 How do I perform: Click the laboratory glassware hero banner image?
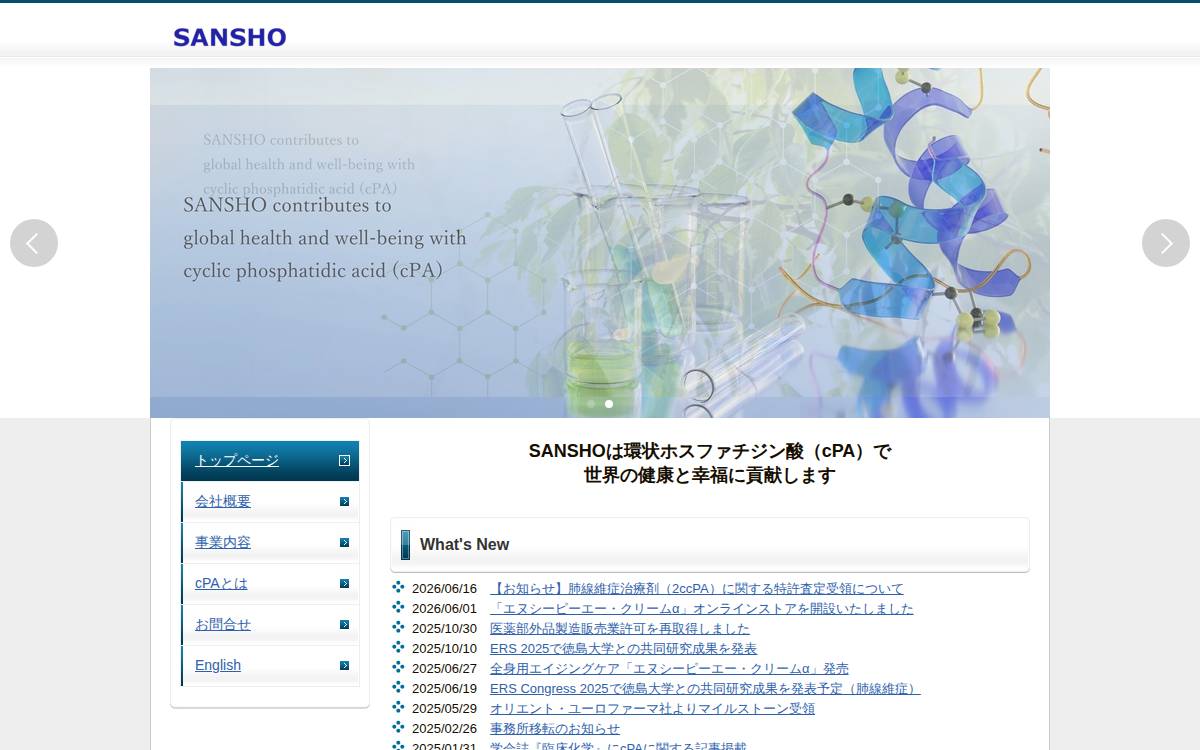click(600, 243)
